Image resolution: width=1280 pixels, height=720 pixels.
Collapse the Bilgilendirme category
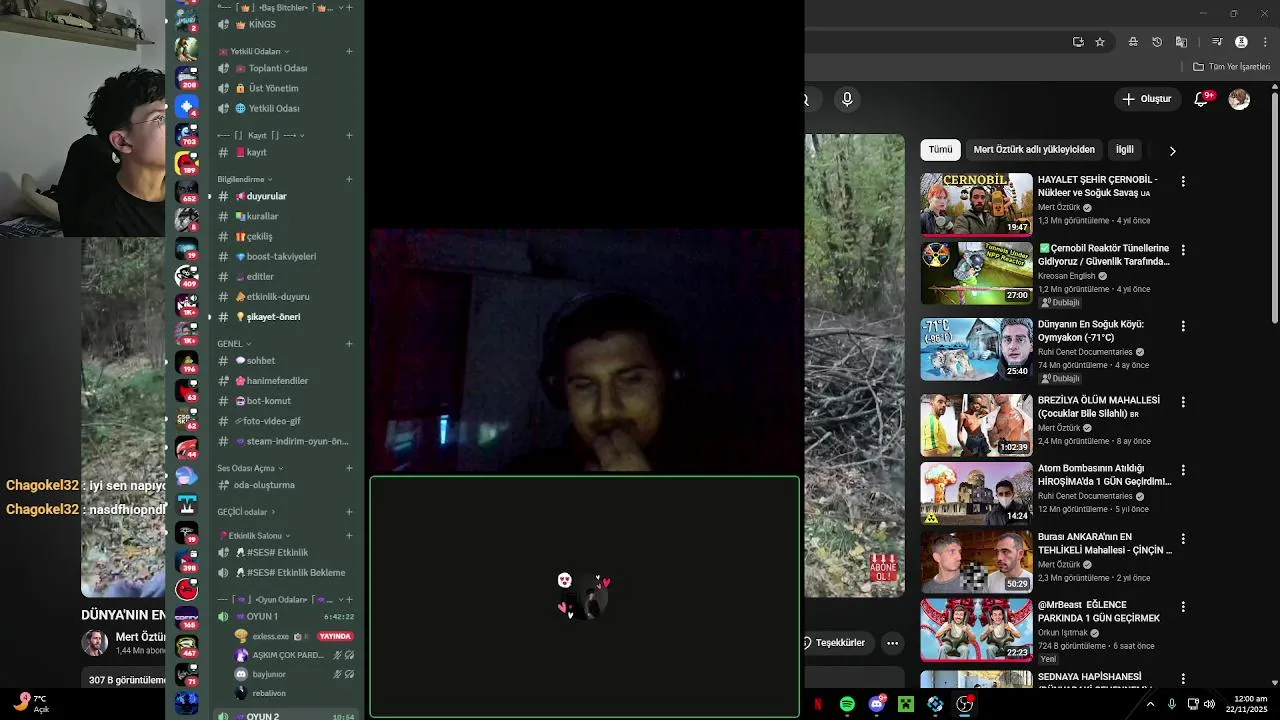pyautogui.click(x=245, y=179)
